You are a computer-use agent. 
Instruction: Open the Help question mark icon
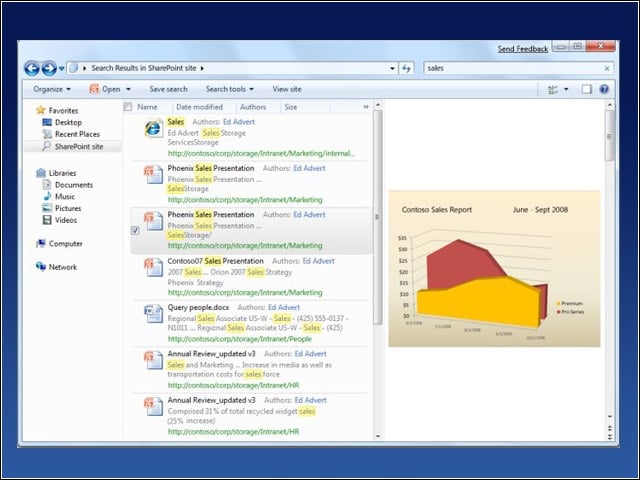pyautogui.click(x=604, y=89)
